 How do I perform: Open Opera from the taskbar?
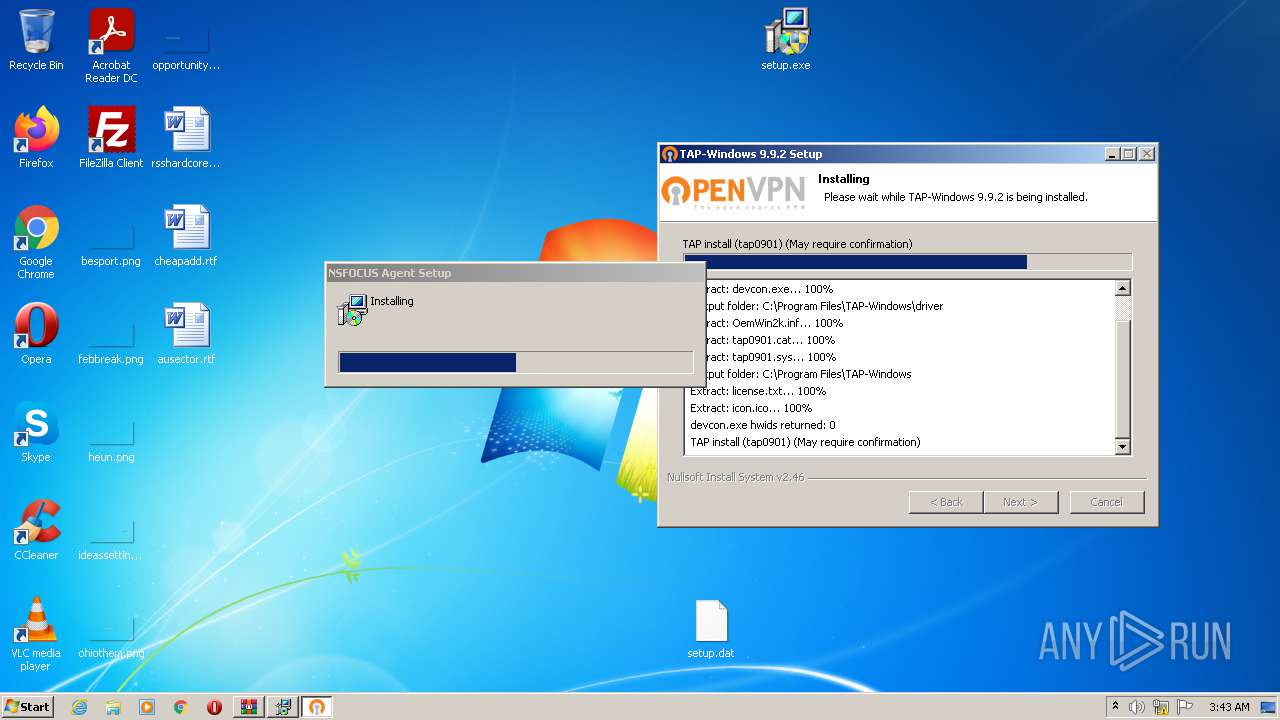(x=214, y=707)
